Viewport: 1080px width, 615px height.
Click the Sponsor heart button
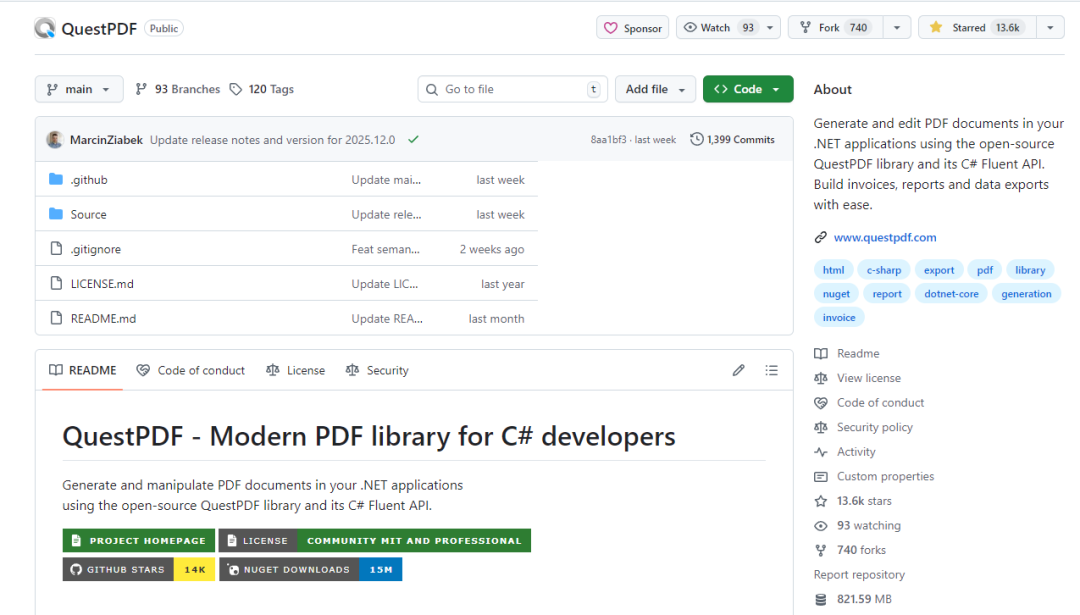click(633, 28)
